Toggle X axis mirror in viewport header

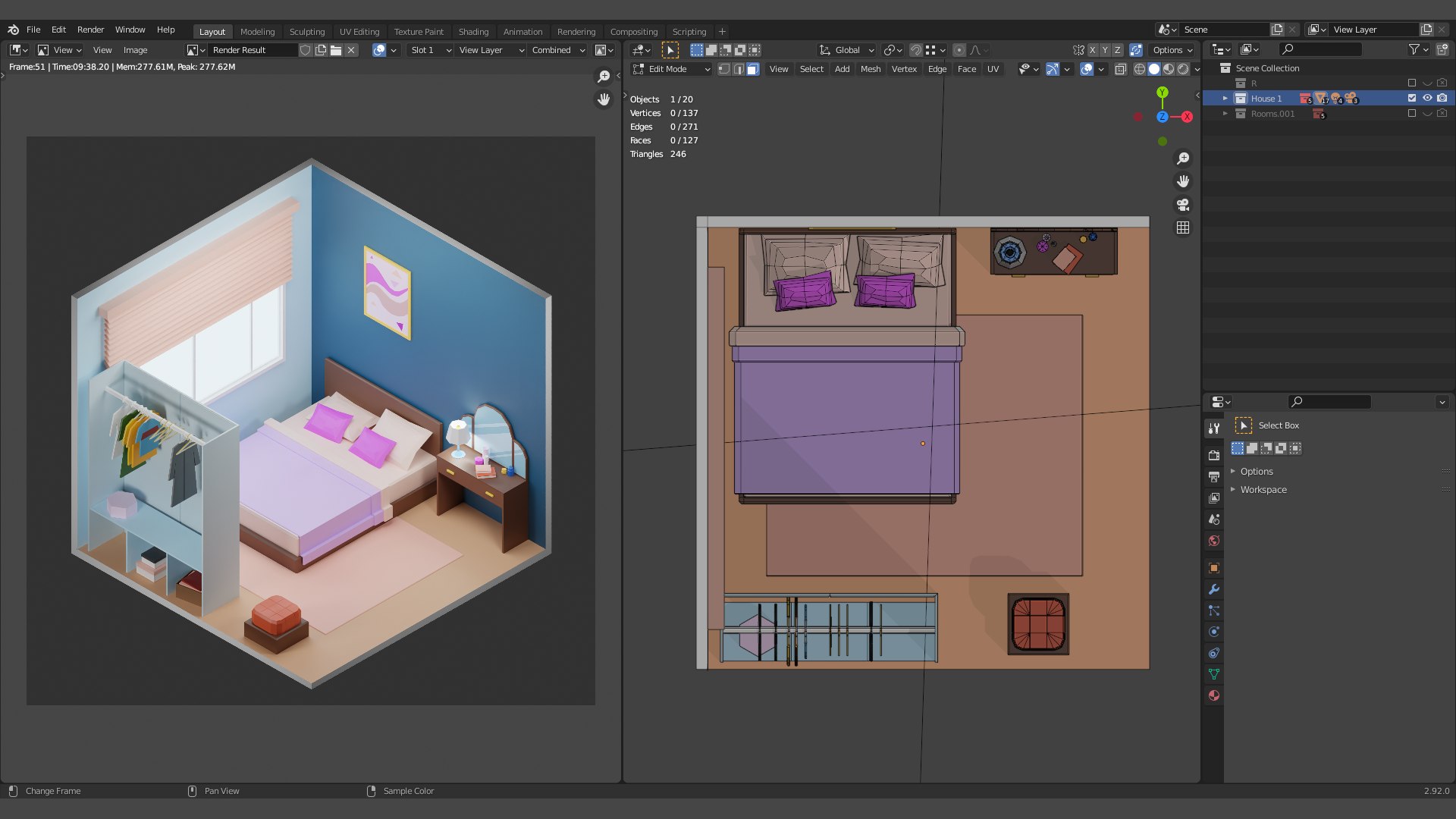click(1093, 50)
